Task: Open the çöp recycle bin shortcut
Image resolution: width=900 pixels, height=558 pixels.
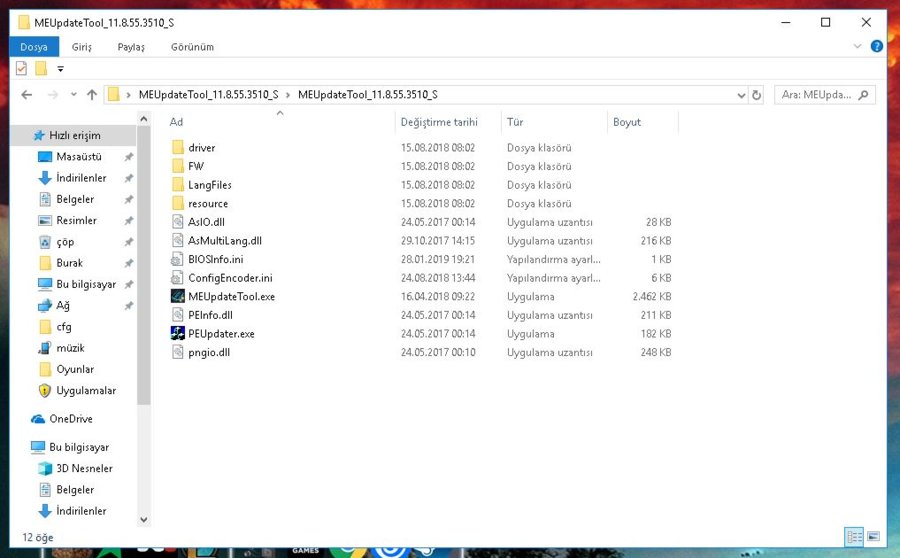Action: [x=65, y=242]
